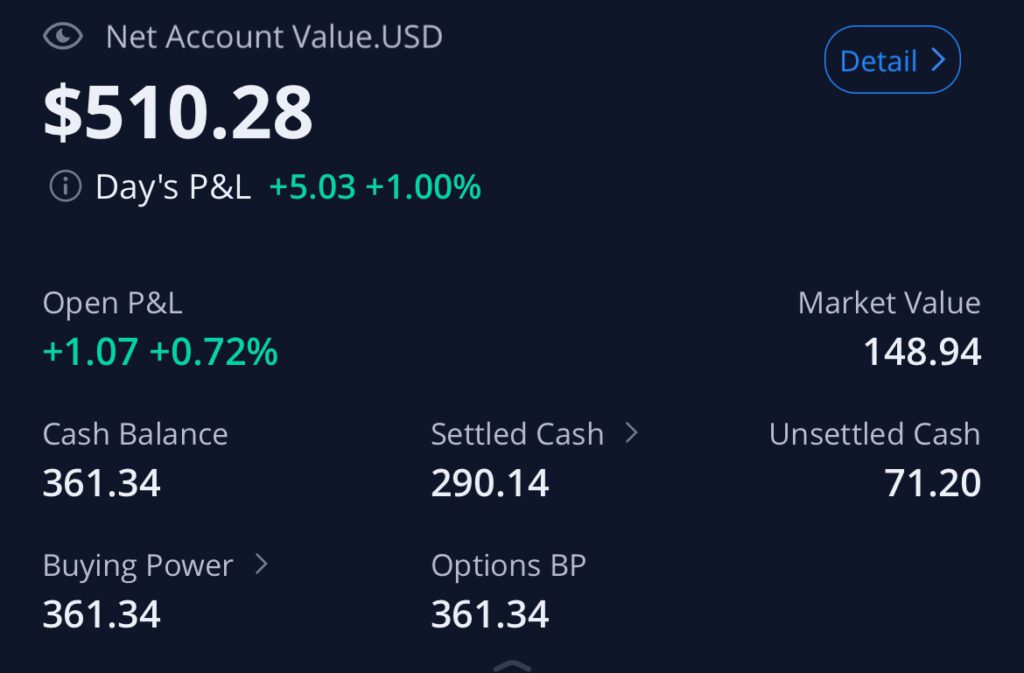Tap the Options BP label
This screenshot has width=1024, height=673.
pyautogui.click(x=508, y=565)
